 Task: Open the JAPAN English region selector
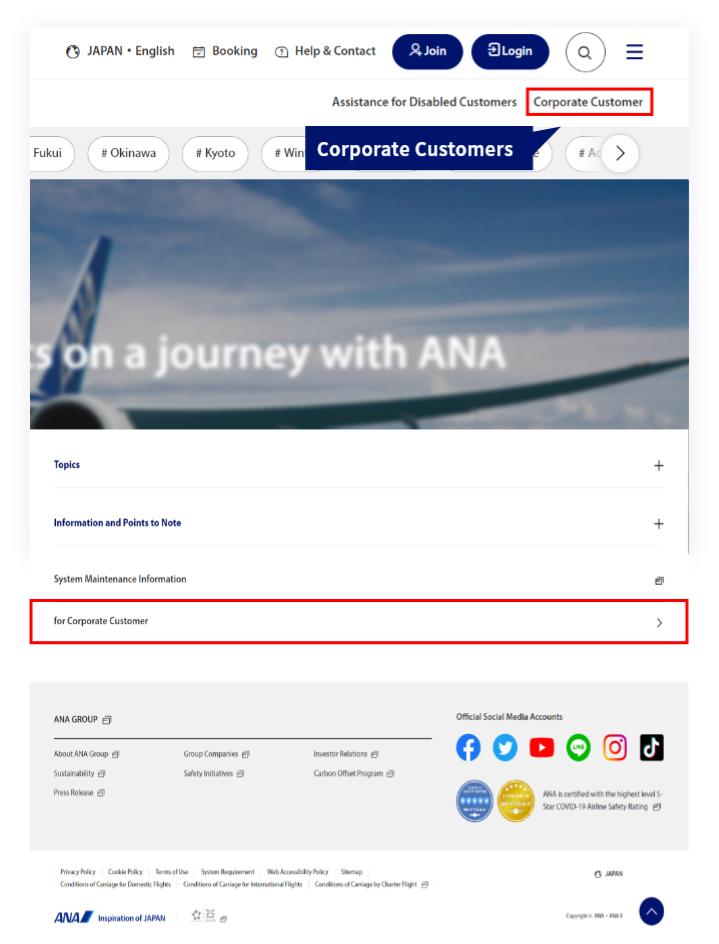[120, 51]
